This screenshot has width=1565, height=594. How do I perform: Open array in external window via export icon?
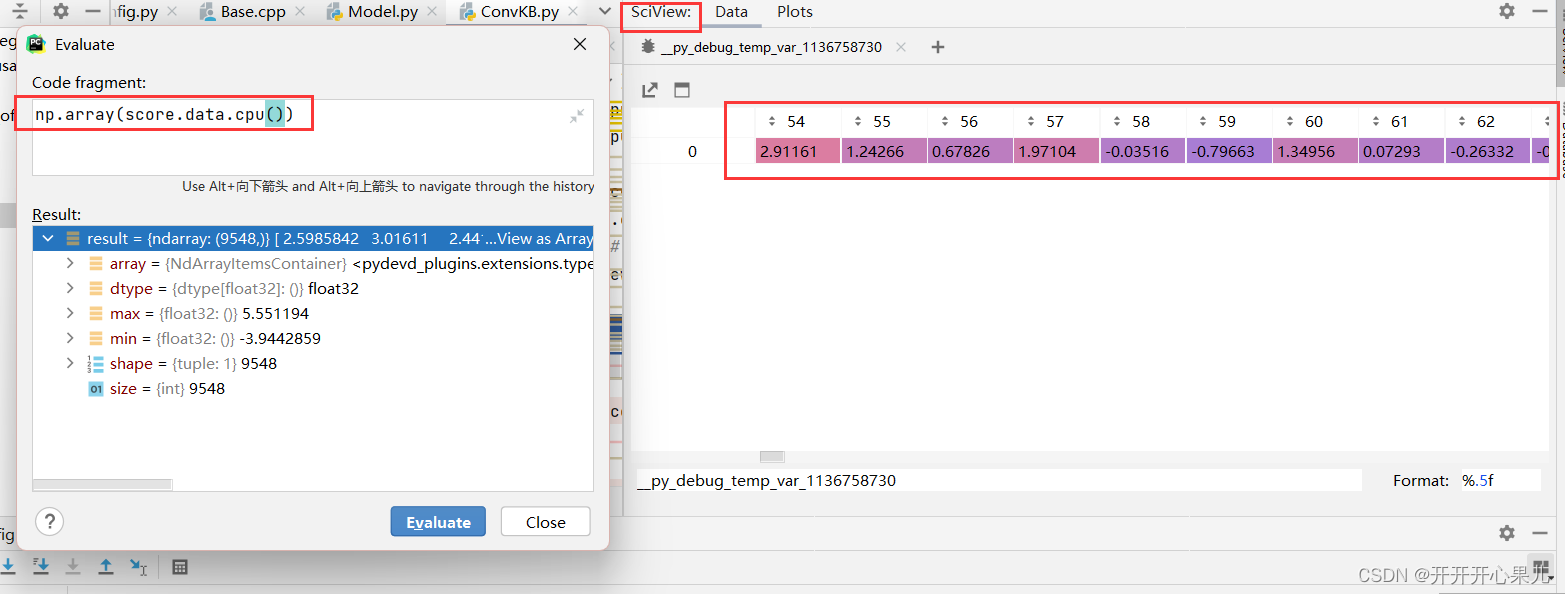pos(649,89)
